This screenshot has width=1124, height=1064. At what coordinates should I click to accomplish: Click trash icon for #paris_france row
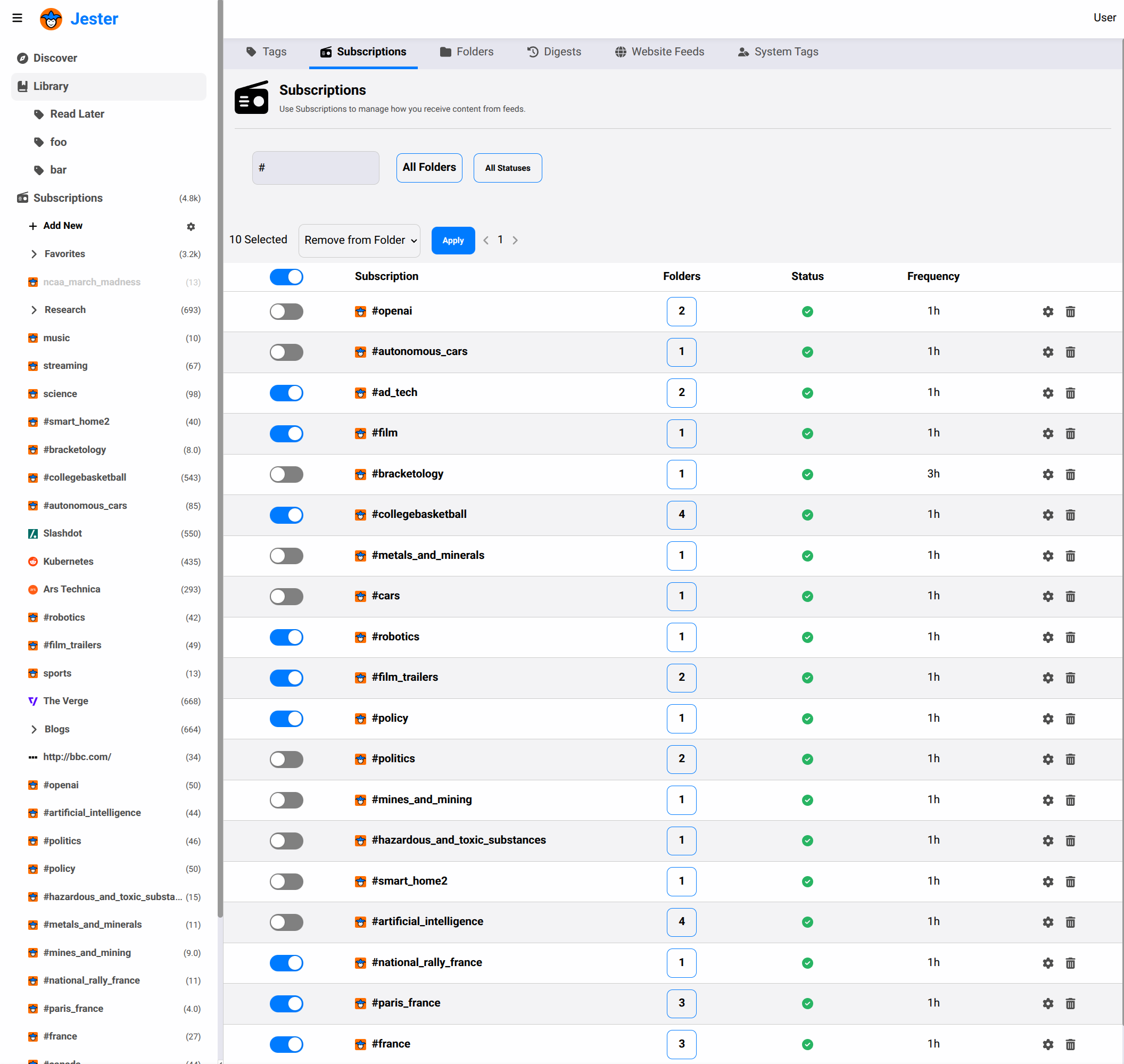click(x=1070, y=1003)
